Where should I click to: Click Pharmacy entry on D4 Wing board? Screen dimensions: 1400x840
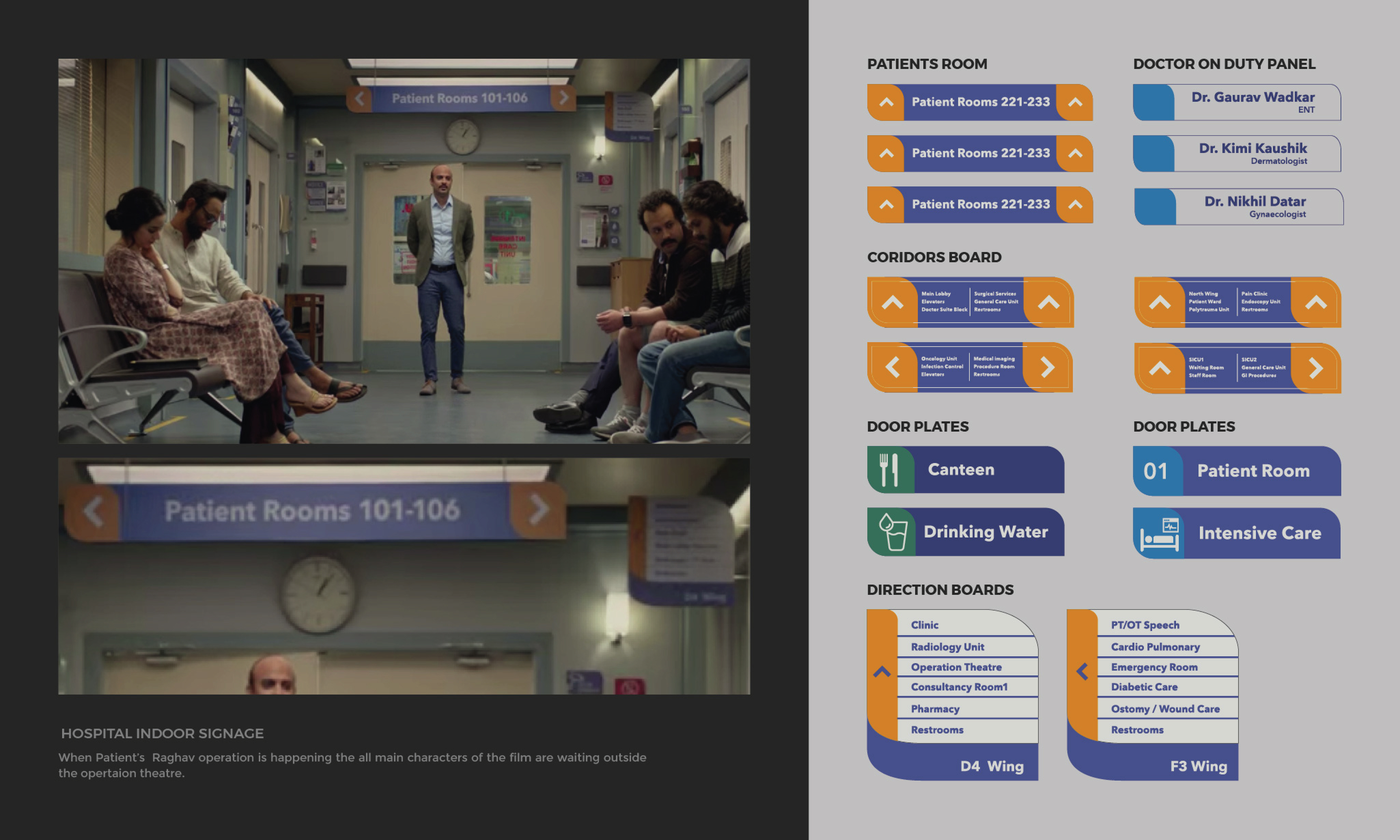click(935, 709)
